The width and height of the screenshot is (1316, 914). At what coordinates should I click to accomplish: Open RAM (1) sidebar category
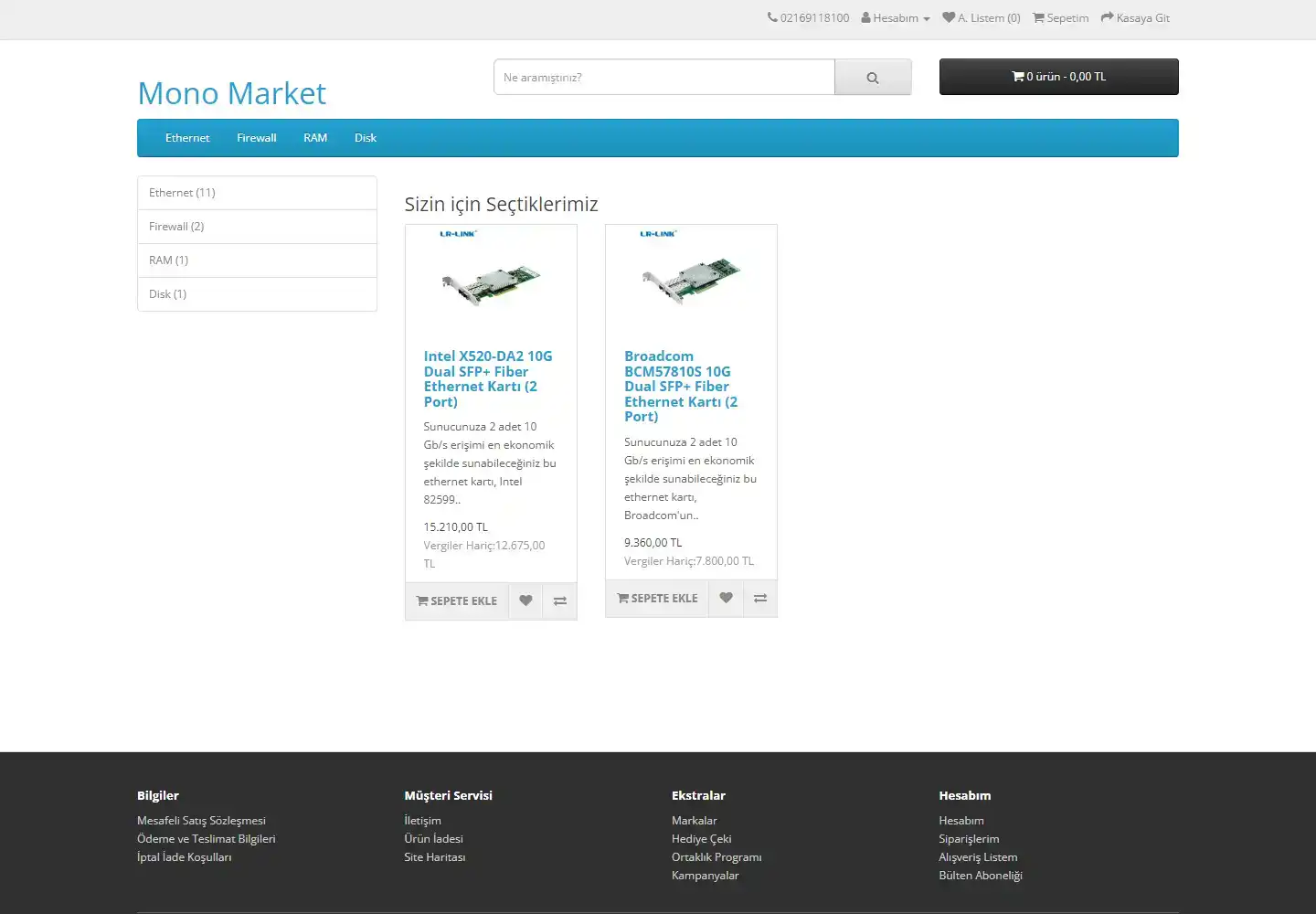(x=257, y=260)
